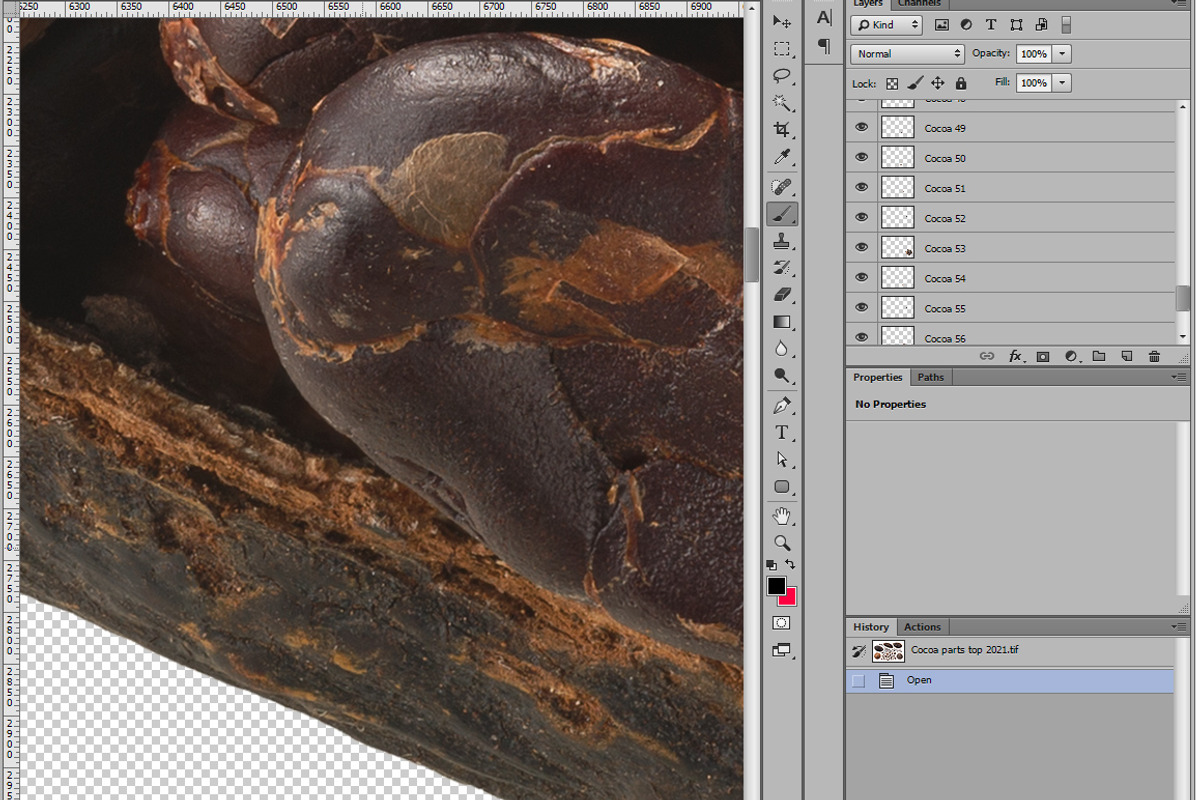Screen dimensions: 1200x800
Task: Open the History panel flyout menu
Action: [1180, 627]
